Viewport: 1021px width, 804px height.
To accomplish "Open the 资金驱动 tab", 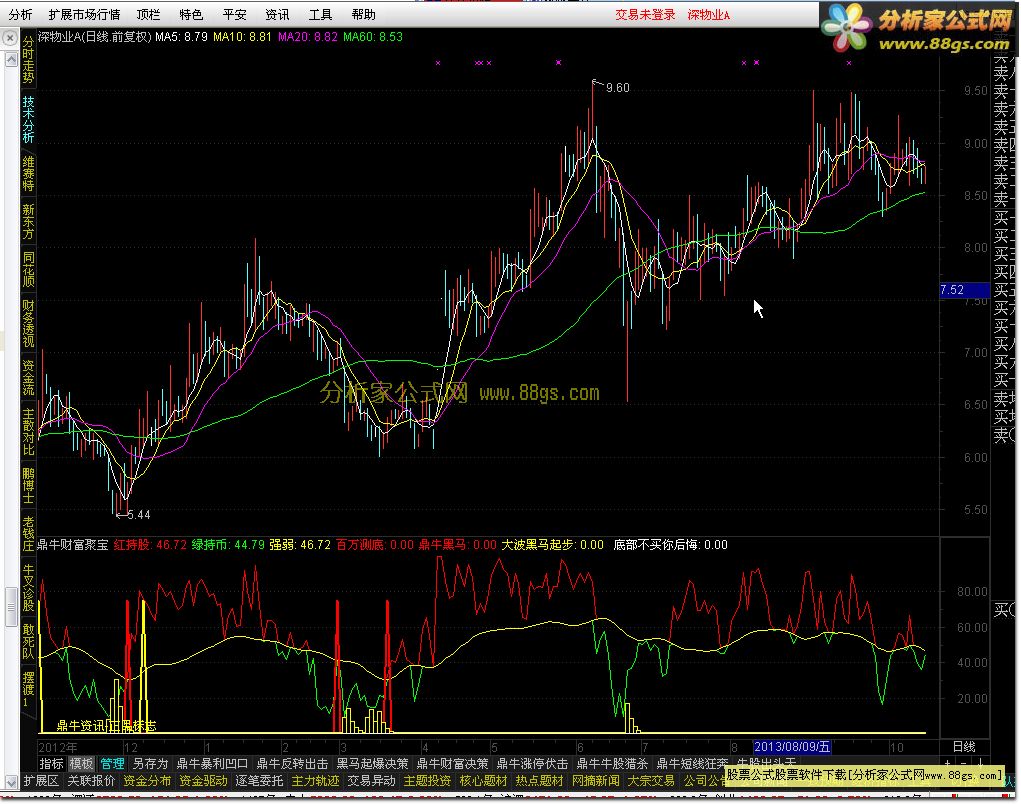I will [x=203, y=781].
